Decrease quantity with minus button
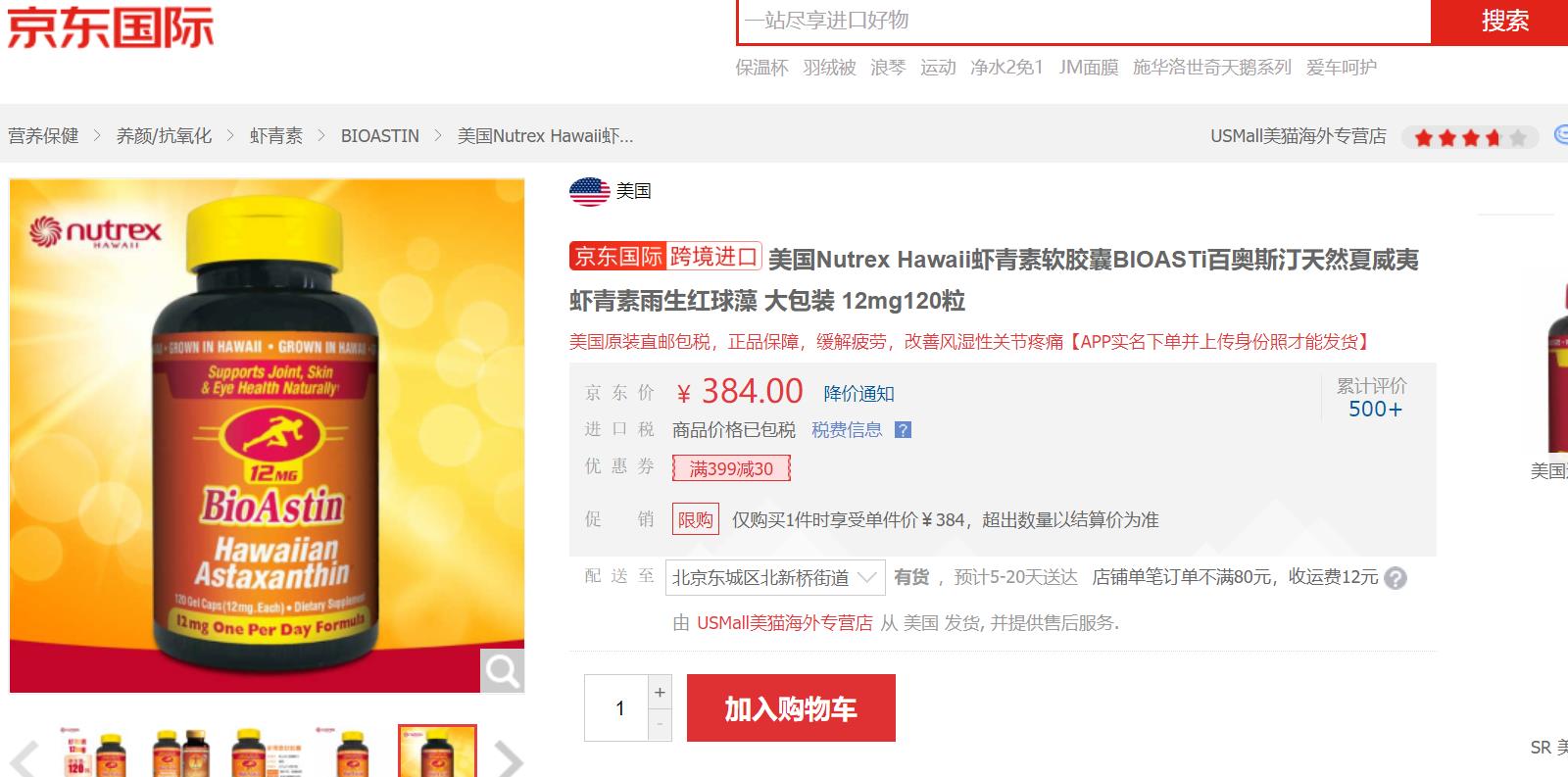Screen dimensions: 1568x777 coord(660,724)
